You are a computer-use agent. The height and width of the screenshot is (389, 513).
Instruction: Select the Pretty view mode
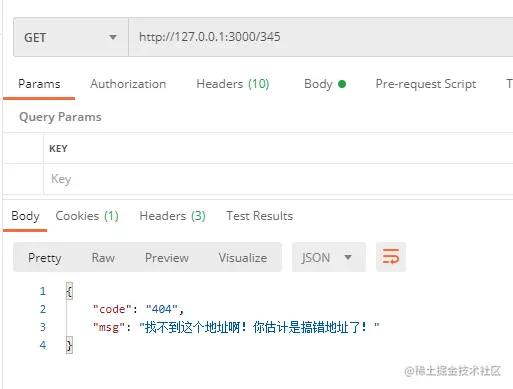pyautogui.click(x=45, y=258)
